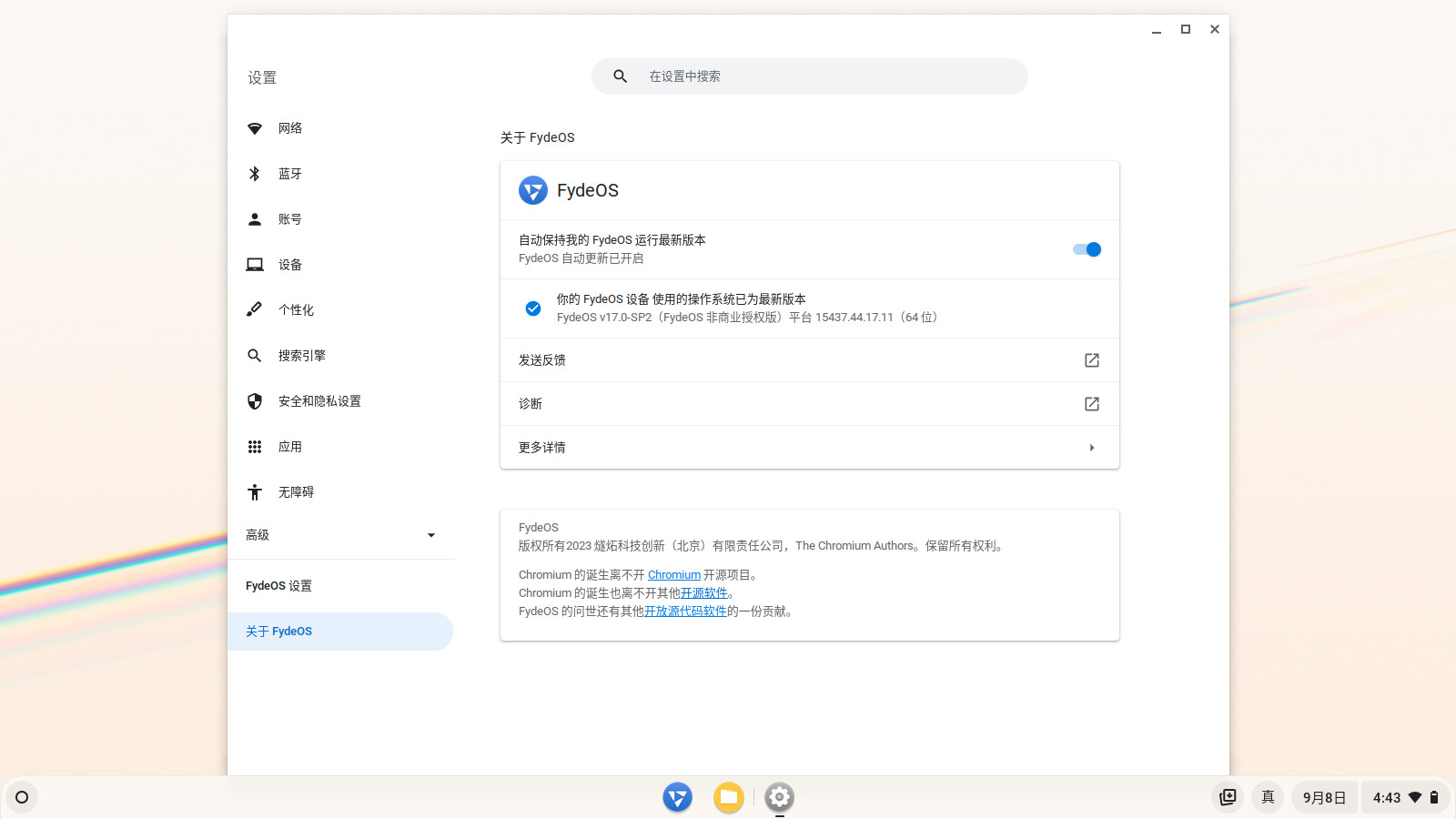Viewport: 1456px width, 819px height.
Task: Open FydeOS browser from the shelf
Action: (677, 797)
